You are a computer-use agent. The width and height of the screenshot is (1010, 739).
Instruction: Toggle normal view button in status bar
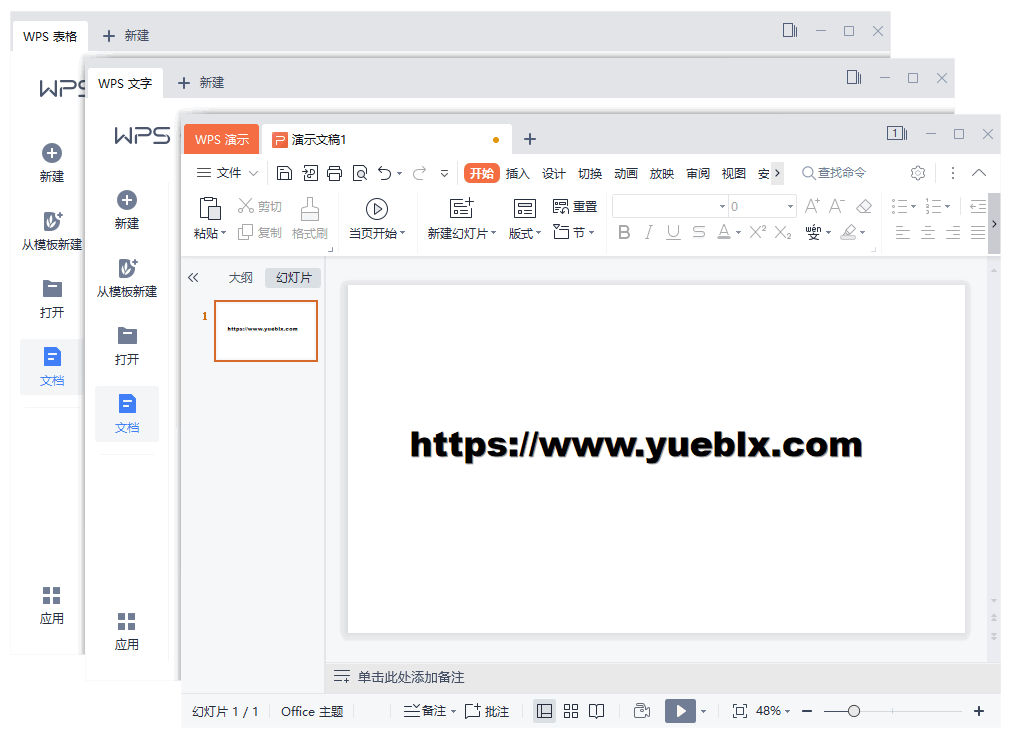point(545,711)
